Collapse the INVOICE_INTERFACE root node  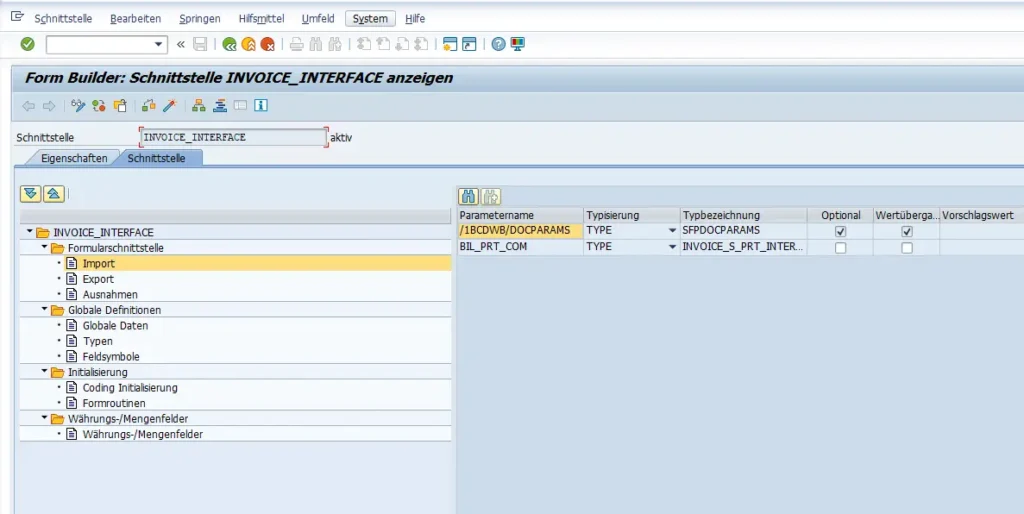click(x=29, y=232)
